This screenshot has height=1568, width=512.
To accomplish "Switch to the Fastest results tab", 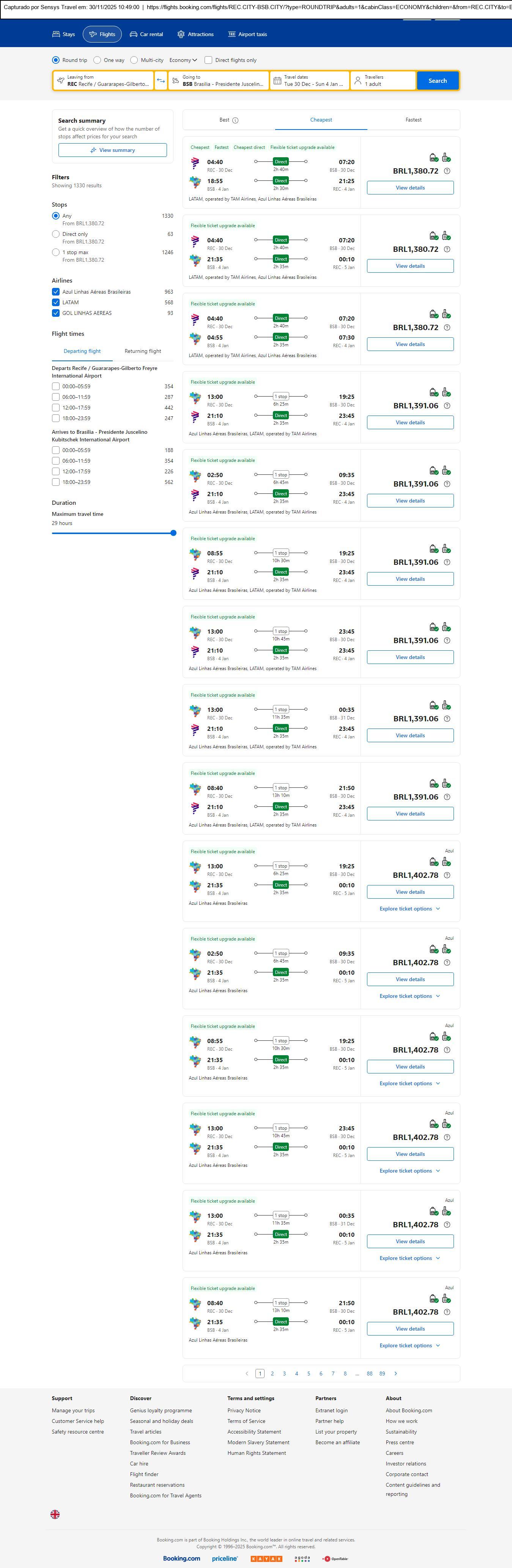I will click(413, 120).
